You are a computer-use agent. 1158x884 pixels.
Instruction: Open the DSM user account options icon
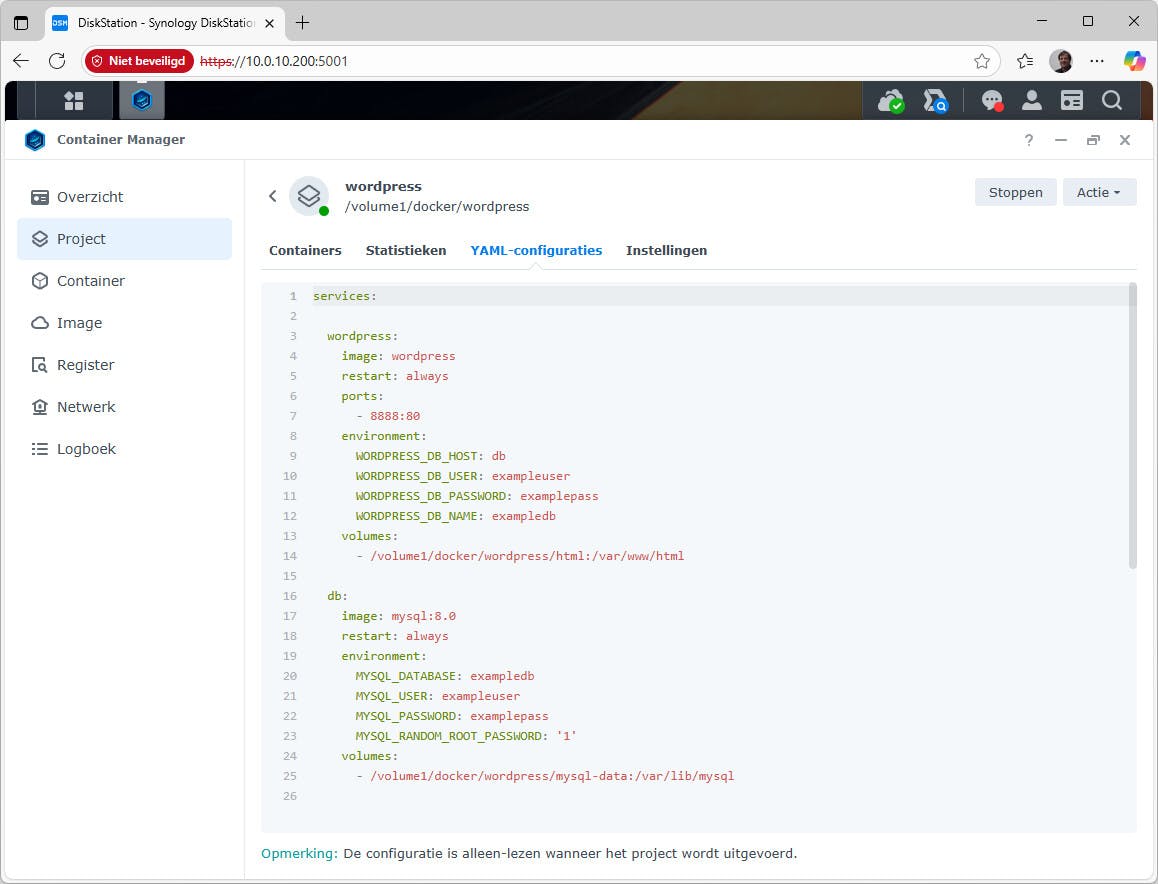pos(1031,100)
